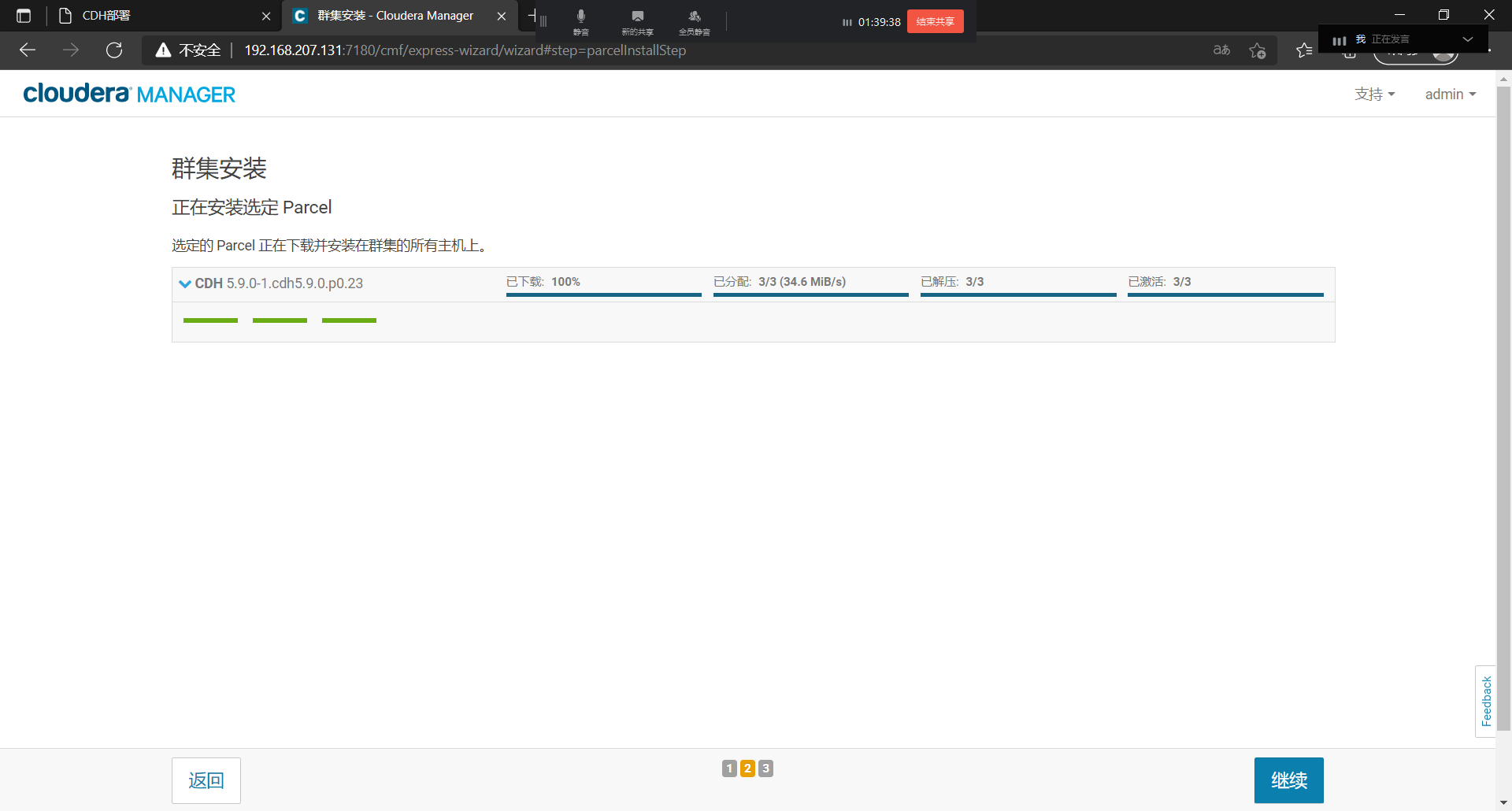The width and height of the screenshot is (1512, 811).
Task: Open the 支持 dropdown menu
Action: [x=1375, y=94]
